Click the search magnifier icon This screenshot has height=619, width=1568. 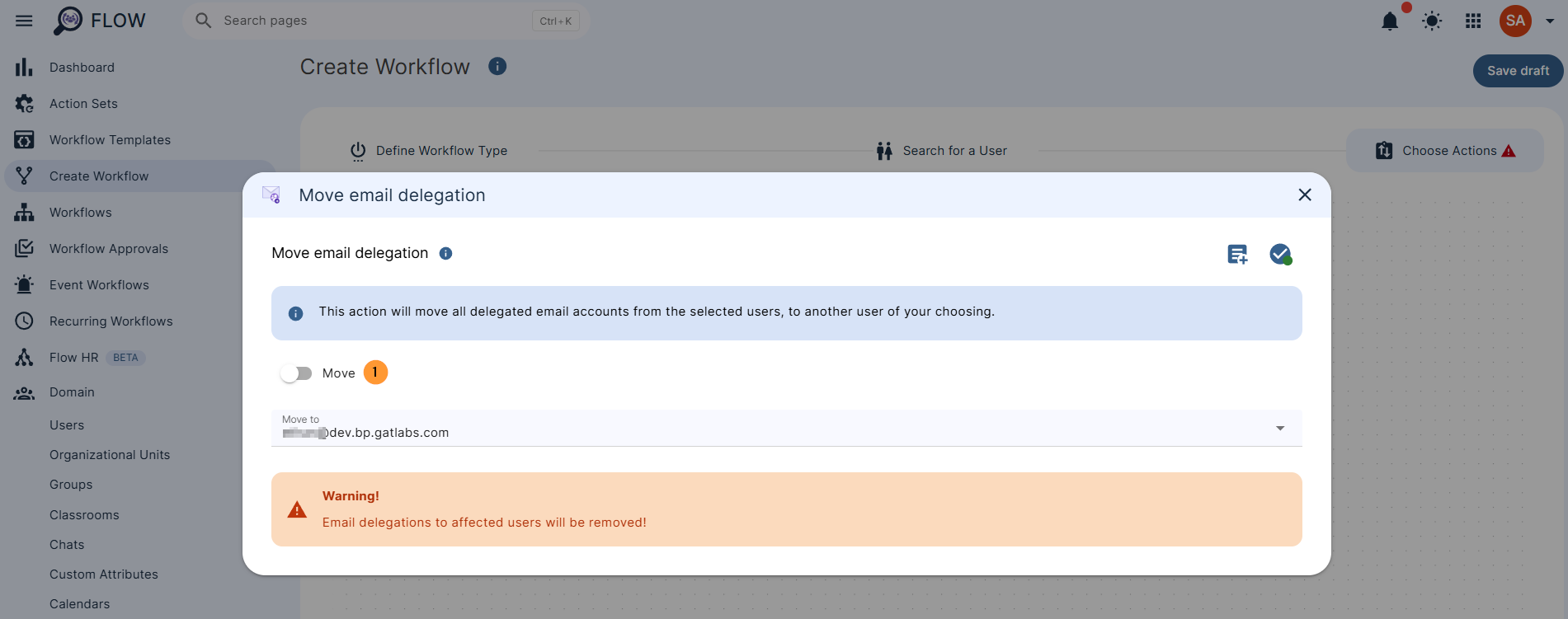(x=203, y=21)
